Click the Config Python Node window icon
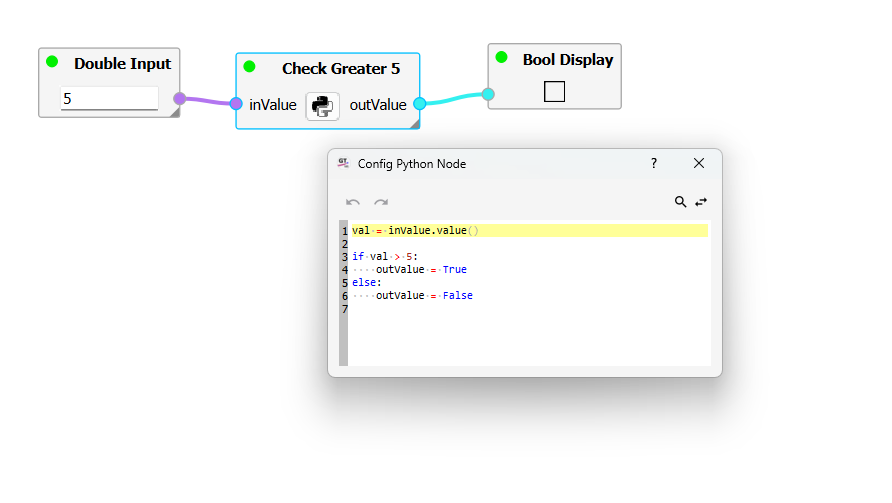 pos(343,163)
